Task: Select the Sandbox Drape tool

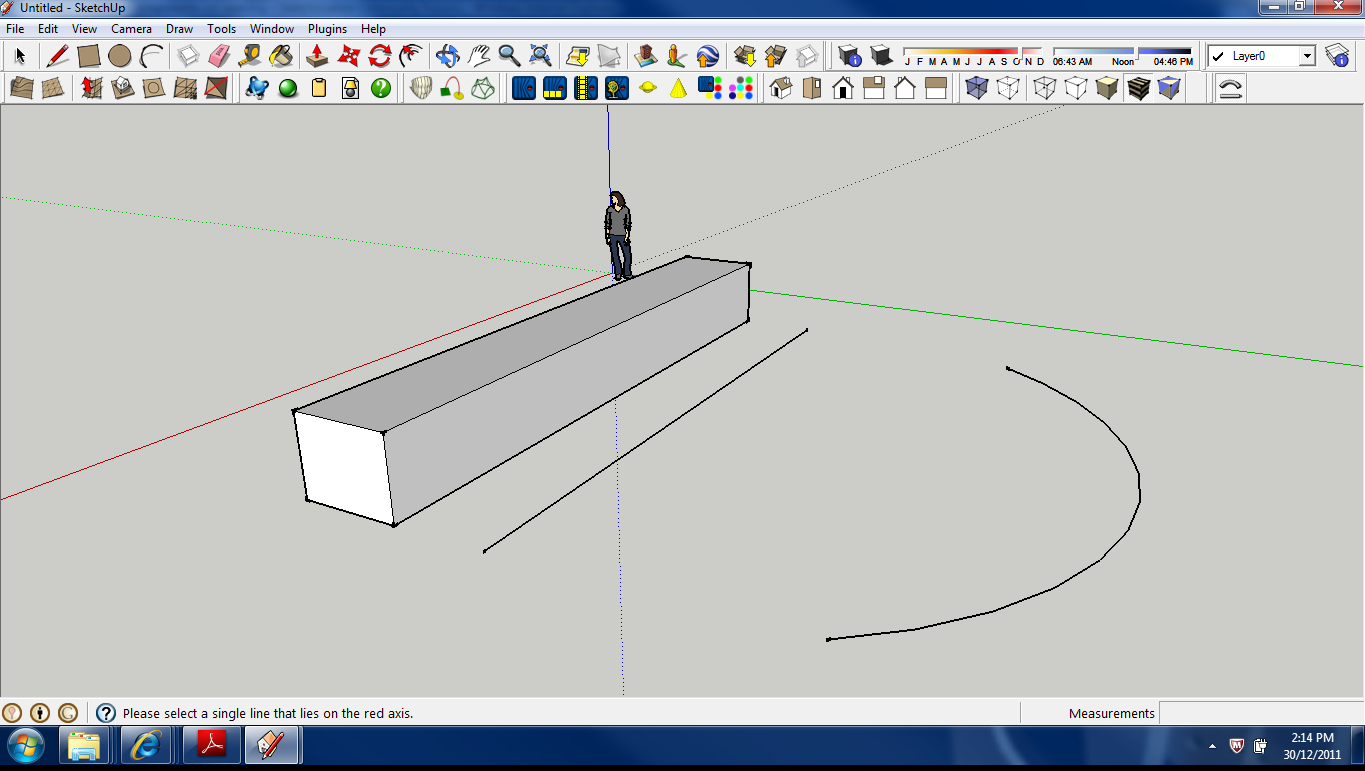Action: [x=153, y=88]
